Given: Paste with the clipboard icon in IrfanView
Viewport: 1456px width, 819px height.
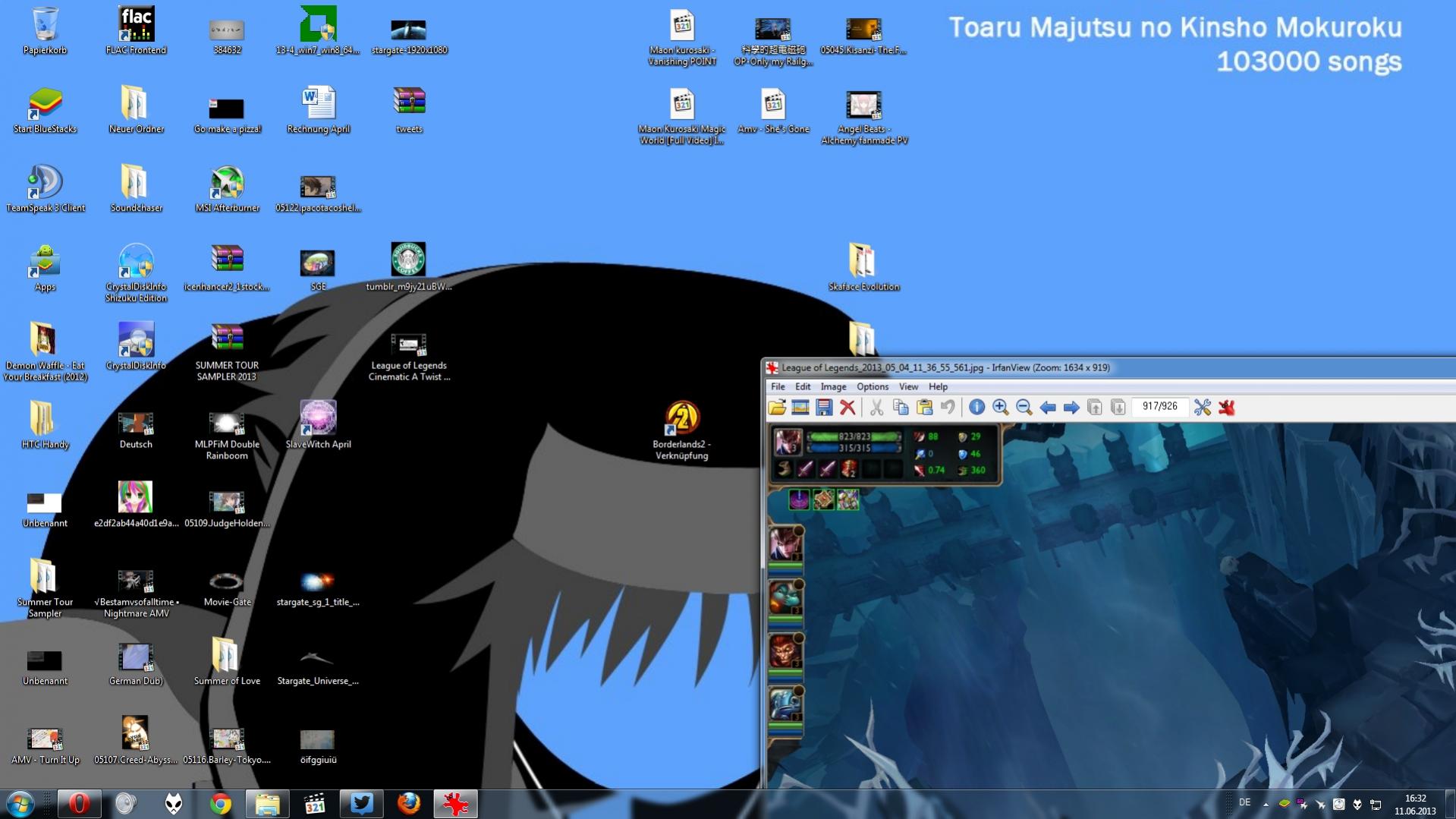Looking at the screenshot, I should click(924, 408).
